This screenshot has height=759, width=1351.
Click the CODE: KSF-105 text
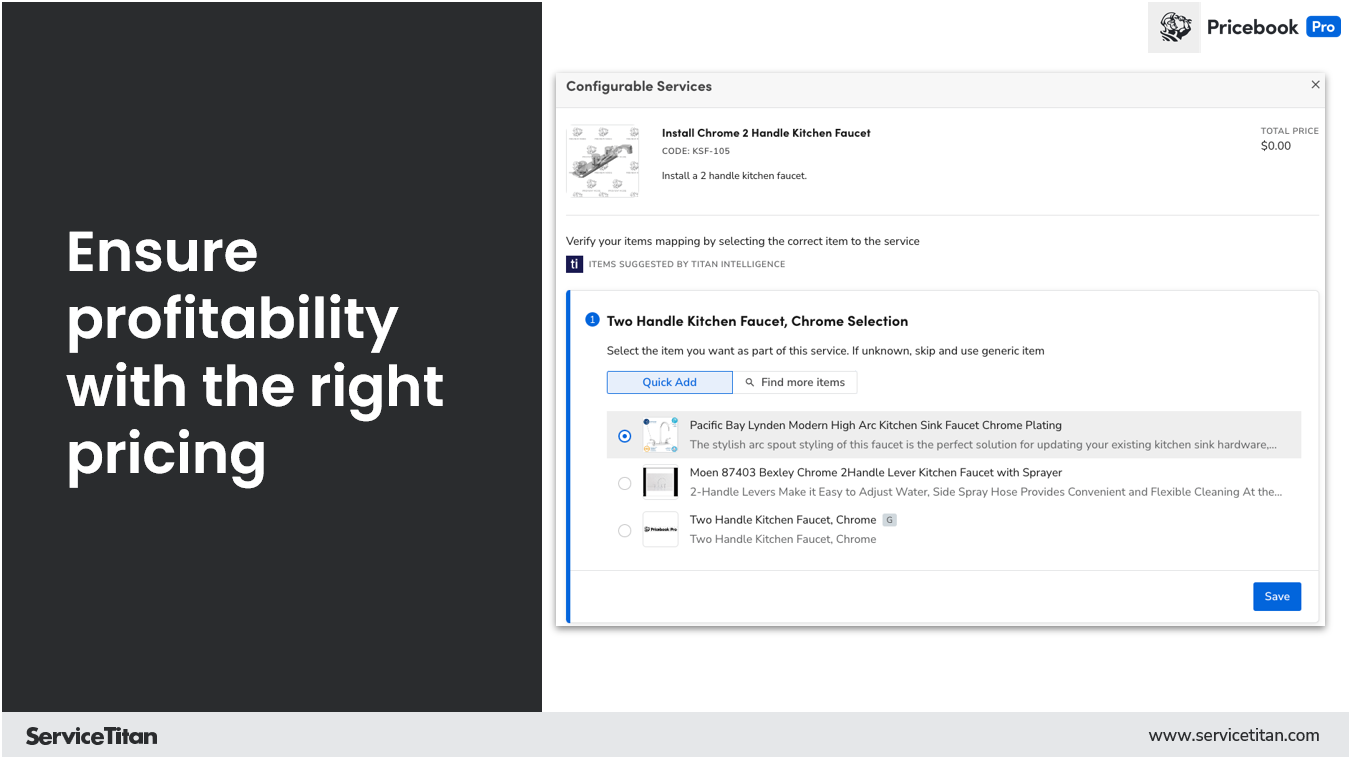point(696,151)
